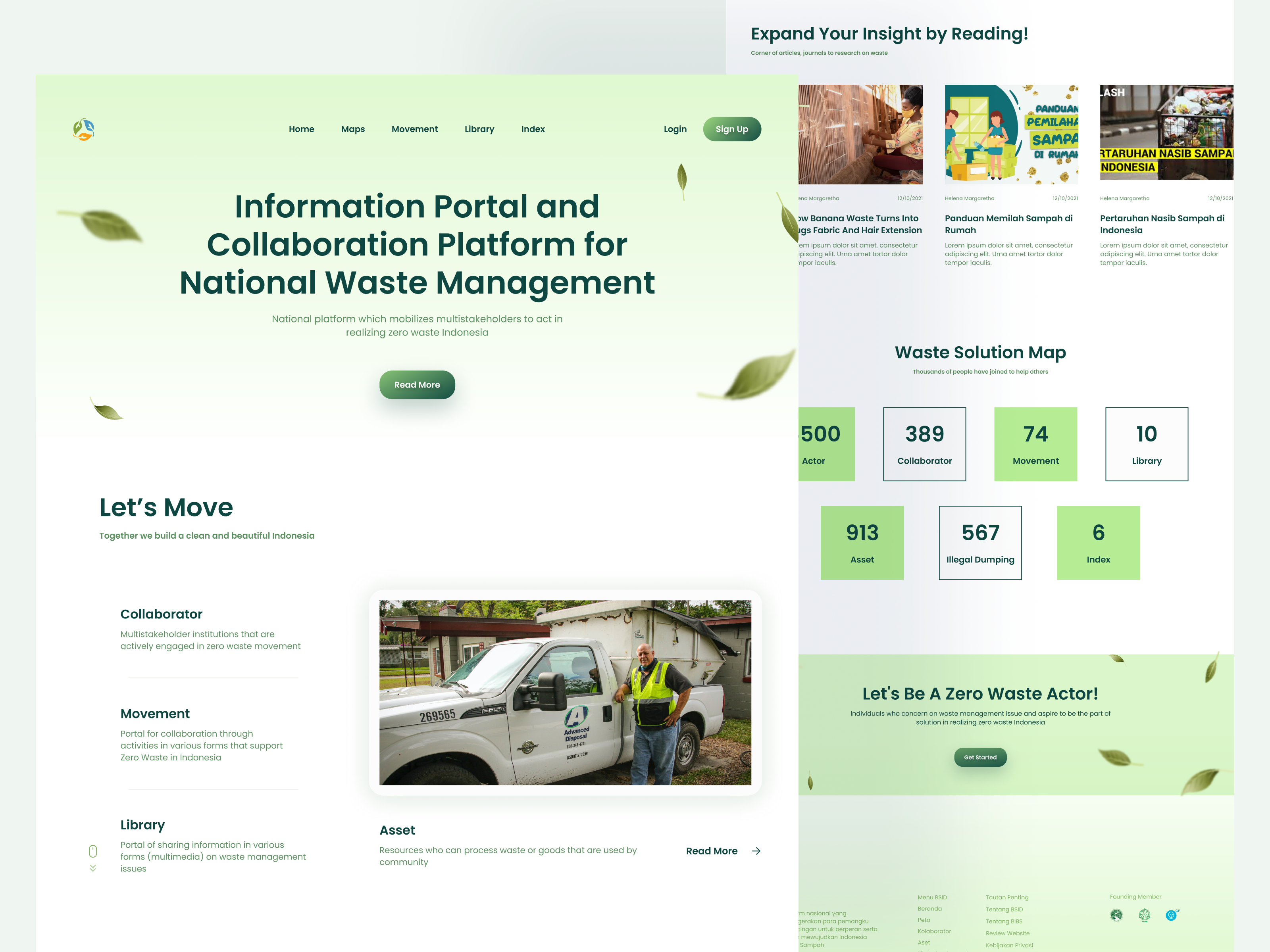Click the site logo in the header

pyautogui.click(x=84, y=129)
